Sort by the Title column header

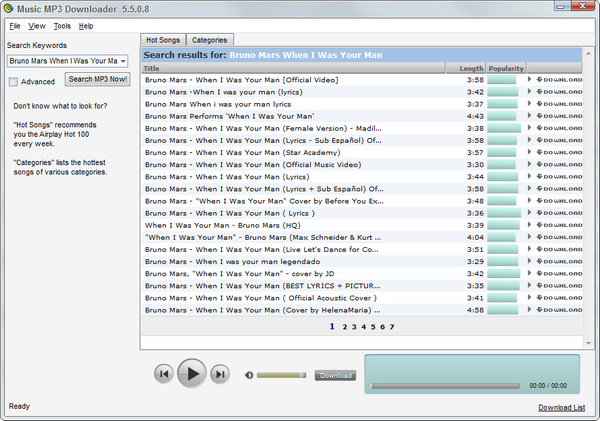click(293, 68)
